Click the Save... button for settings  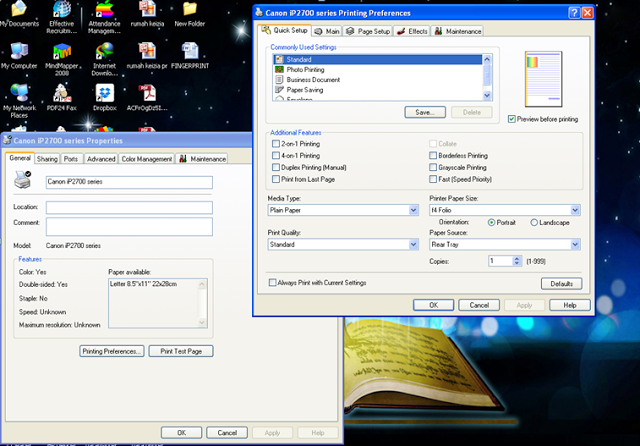tap(425, 112)
